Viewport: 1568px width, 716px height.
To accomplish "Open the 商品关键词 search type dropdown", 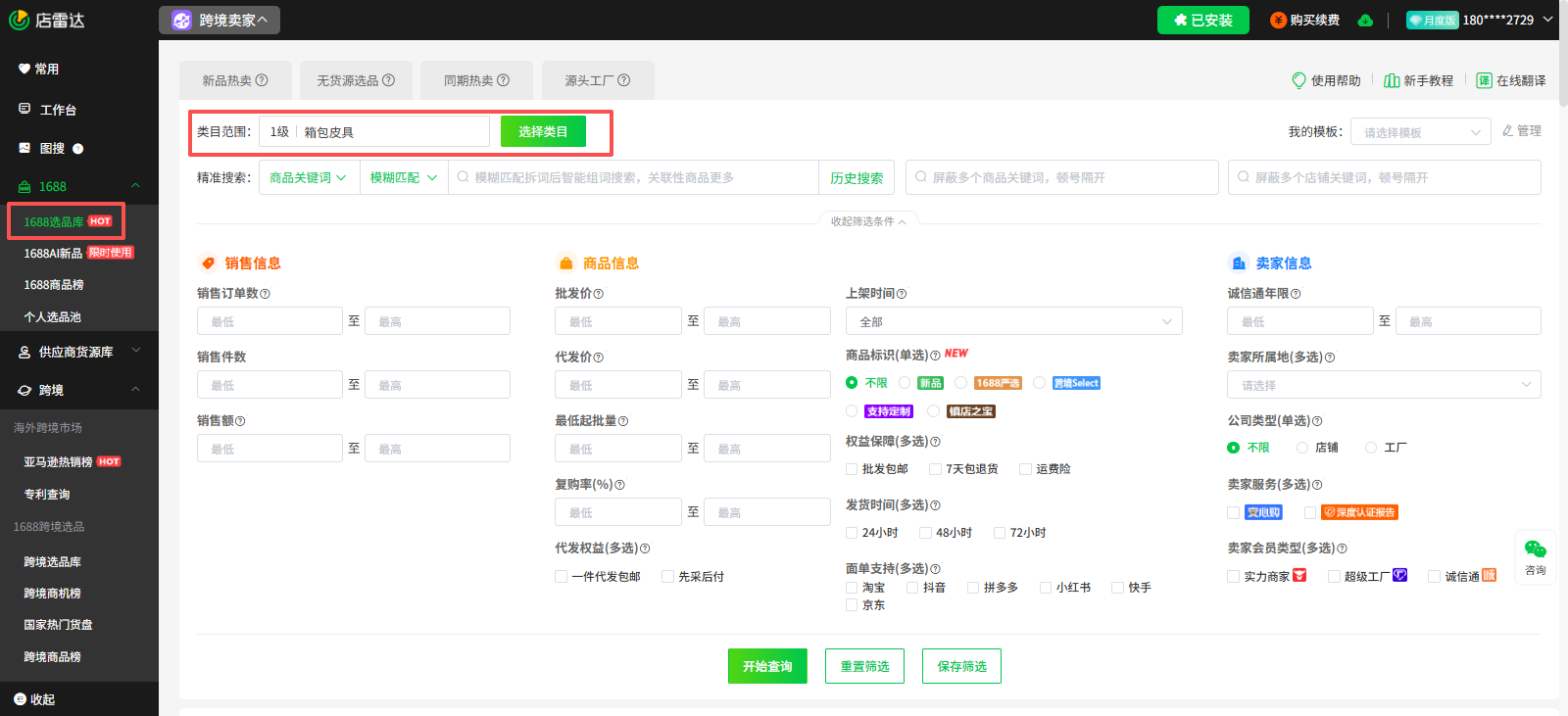I will click(x=308, y=177).
